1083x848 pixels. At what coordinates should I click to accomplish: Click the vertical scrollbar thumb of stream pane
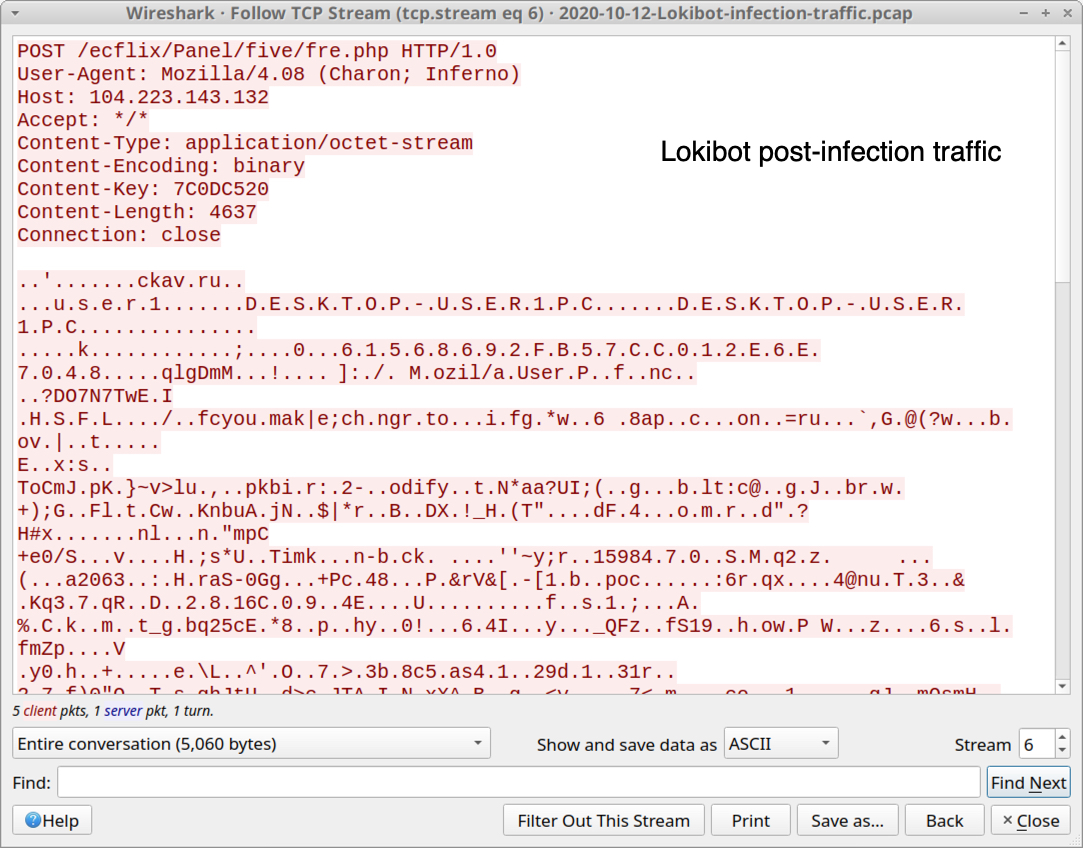[1062, 166]
